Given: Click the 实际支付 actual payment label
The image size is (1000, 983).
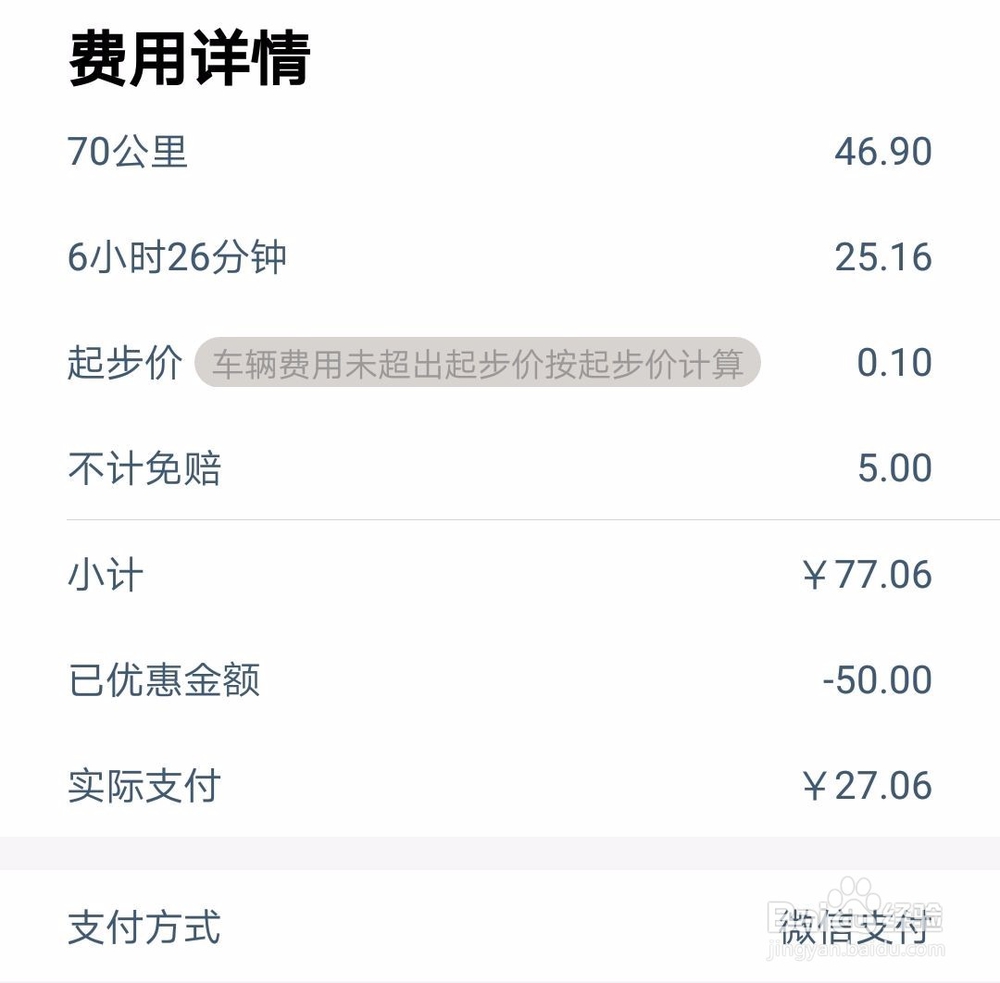Looking at the screenshot, I should click(x=144, y=785).
